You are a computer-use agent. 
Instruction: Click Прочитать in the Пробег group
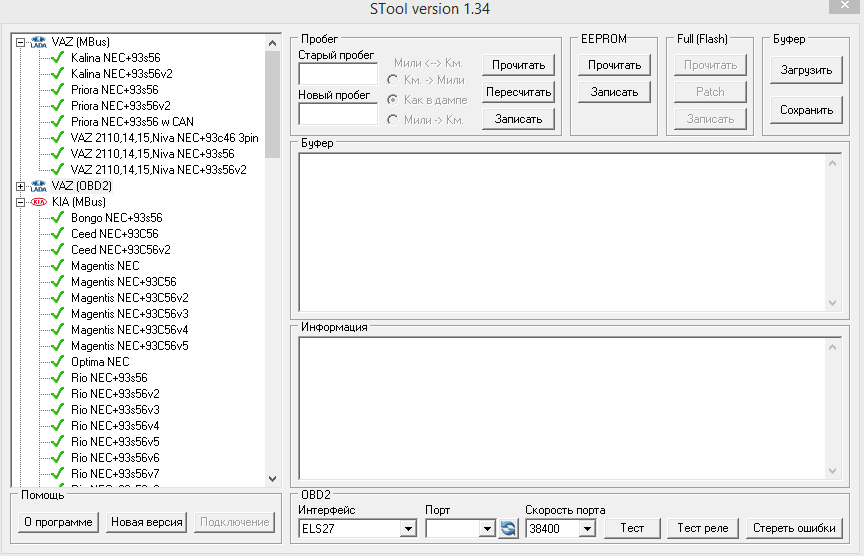coord(519,65)
